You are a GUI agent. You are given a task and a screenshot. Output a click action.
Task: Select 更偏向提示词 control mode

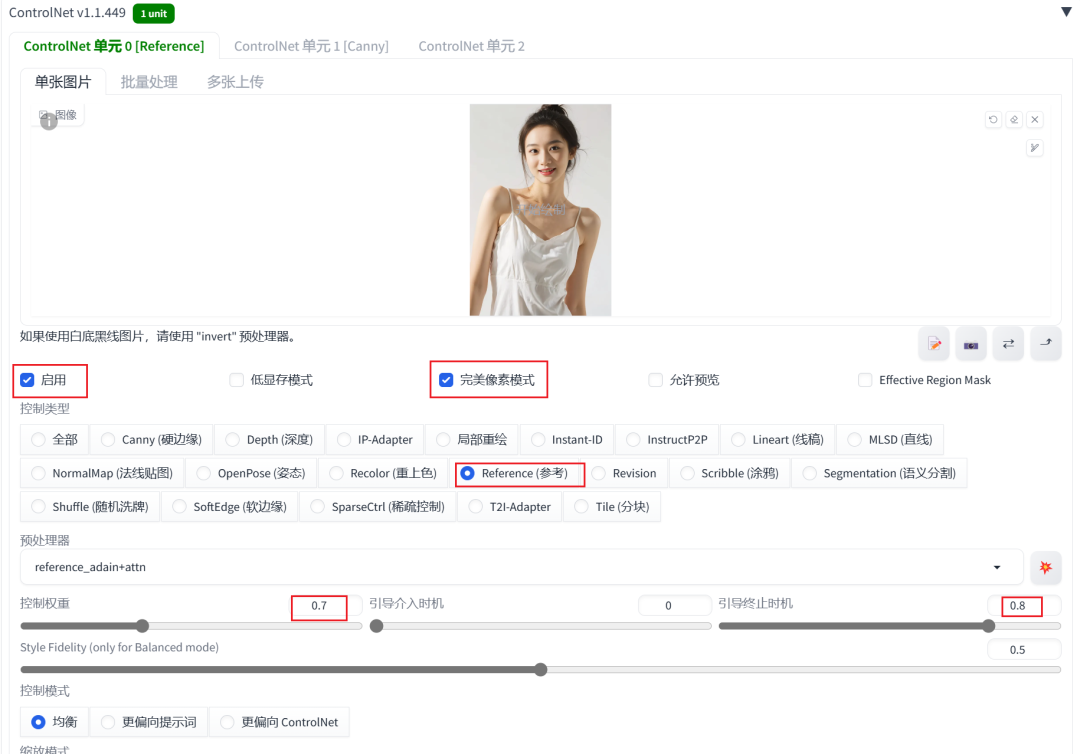[x=149, y=722]
